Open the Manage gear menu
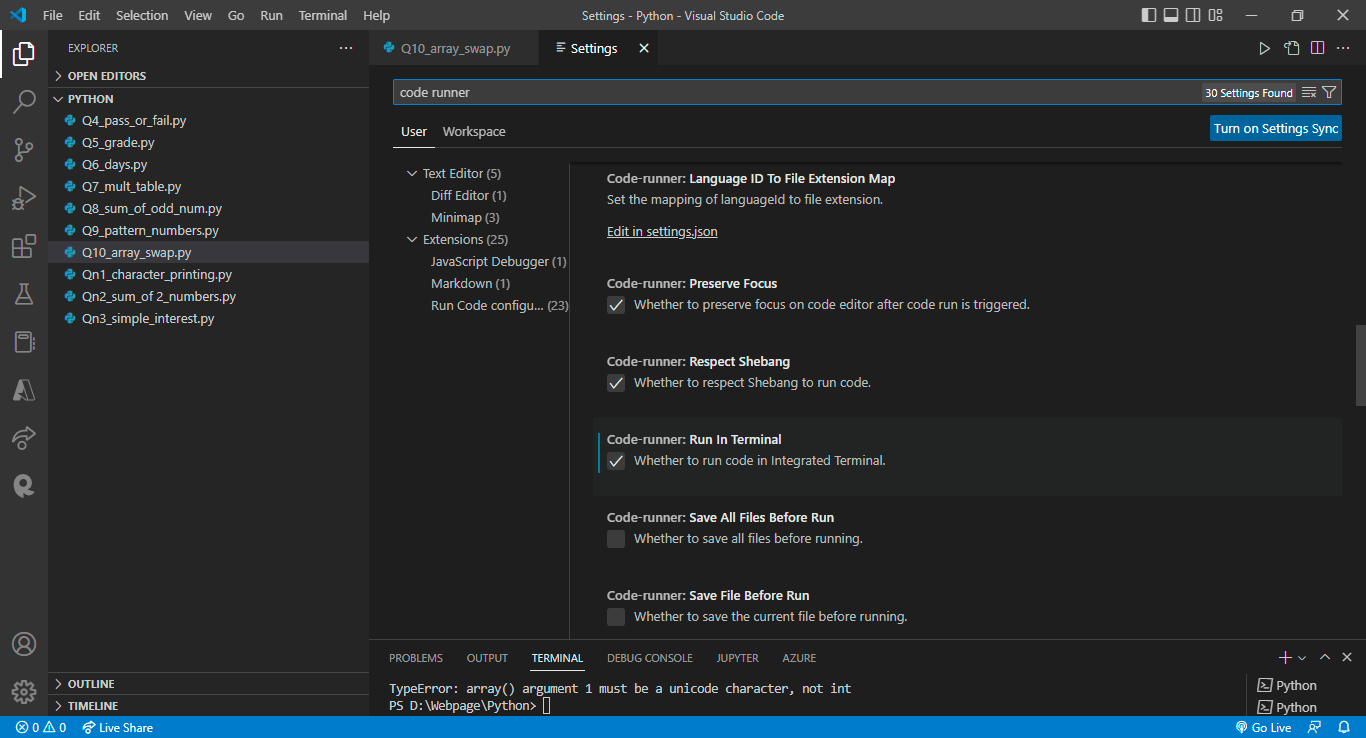Image resolution: width=1366 pixels, height=738 pixels. click(x=24, y=691)
